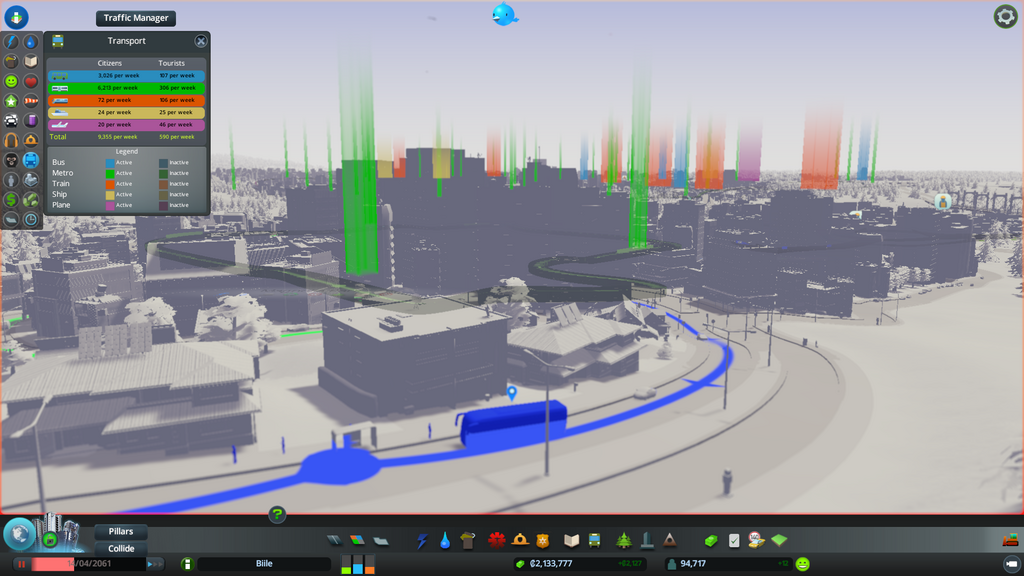Select the Bulldozer tool

pos(1010,539)
